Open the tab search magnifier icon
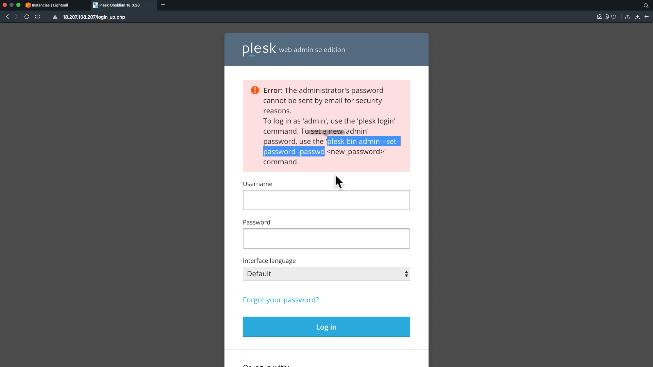The height and width of the screenshot is (367, 653). 646,5
